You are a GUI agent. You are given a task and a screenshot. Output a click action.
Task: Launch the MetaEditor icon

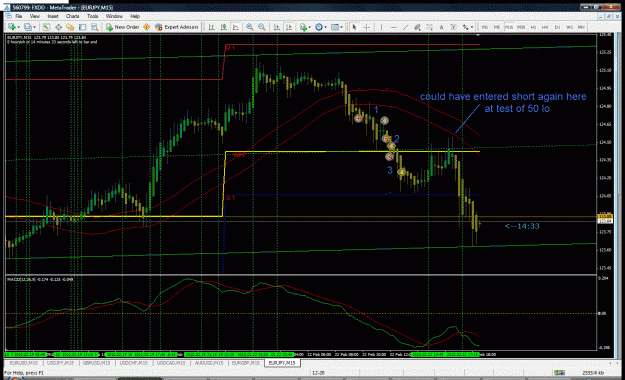click(x=146, y=27)
